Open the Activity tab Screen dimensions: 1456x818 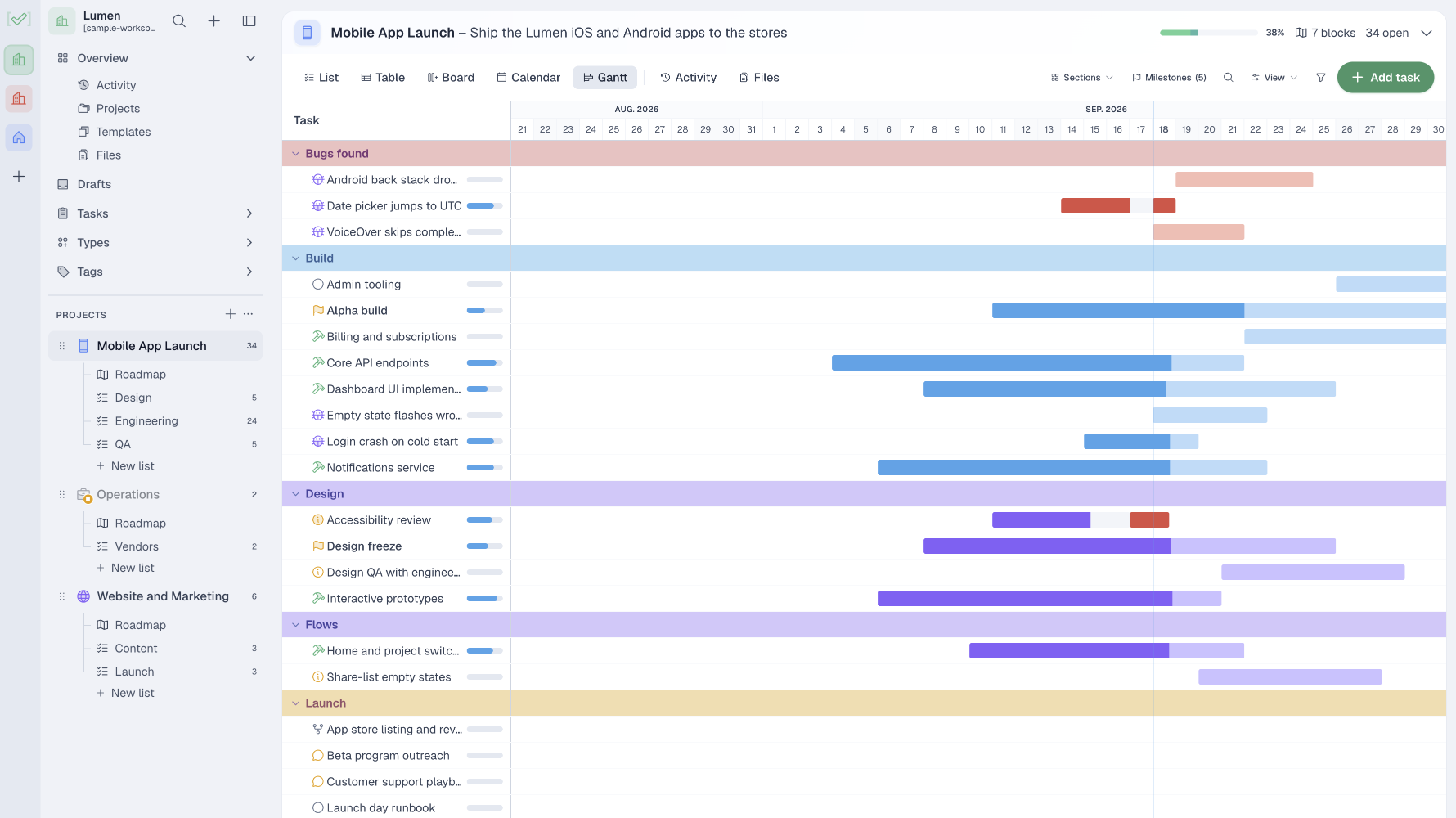click(x=689, y=78)
